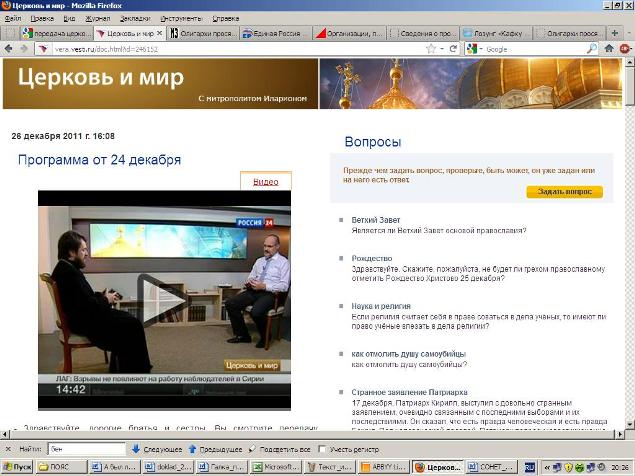The width and height of the screenshot is (635, 476).
Task: Close the find bar with the X
Action: tap(8, 449)
